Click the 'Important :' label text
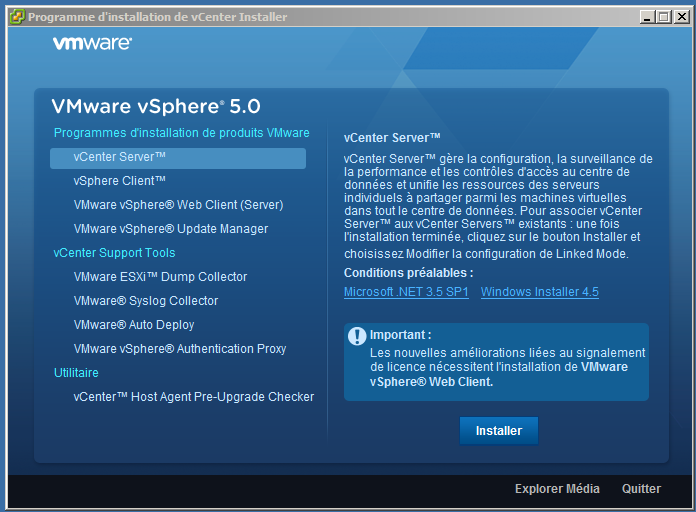The image size is (696, 512). click(400, 334)
